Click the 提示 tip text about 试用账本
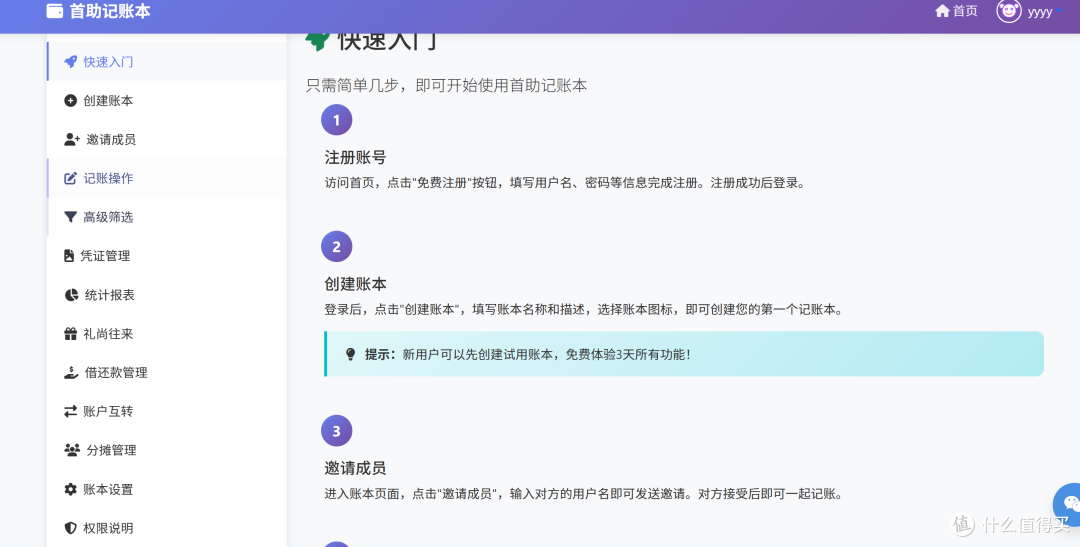The width and height of the screenshot is (1080, 547). pos(528,355)
